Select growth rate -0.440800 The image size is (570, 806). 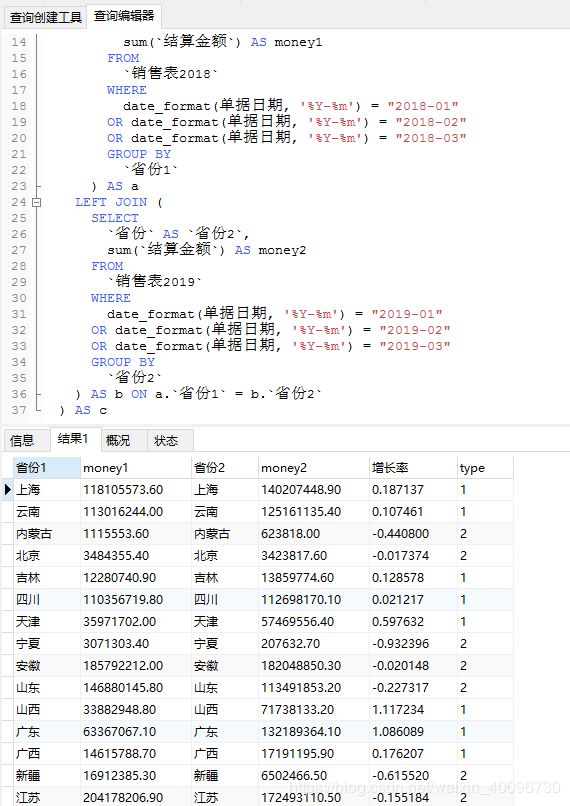[x=413, y=534]
